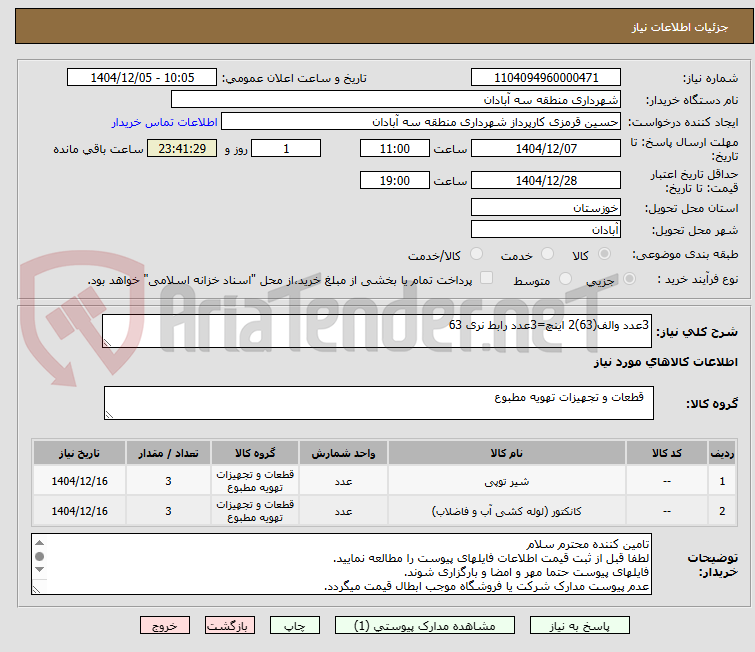
Task: Click the buyer notes text area
Action: [341, 564]
